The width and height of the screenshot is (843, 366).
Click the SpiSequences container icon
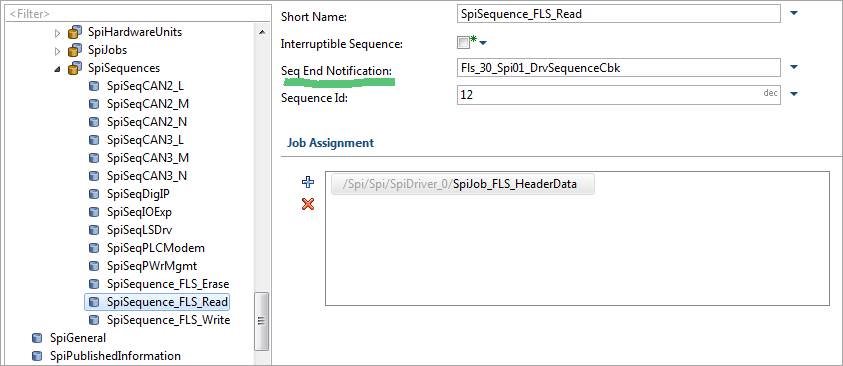(x=75, y=69)
